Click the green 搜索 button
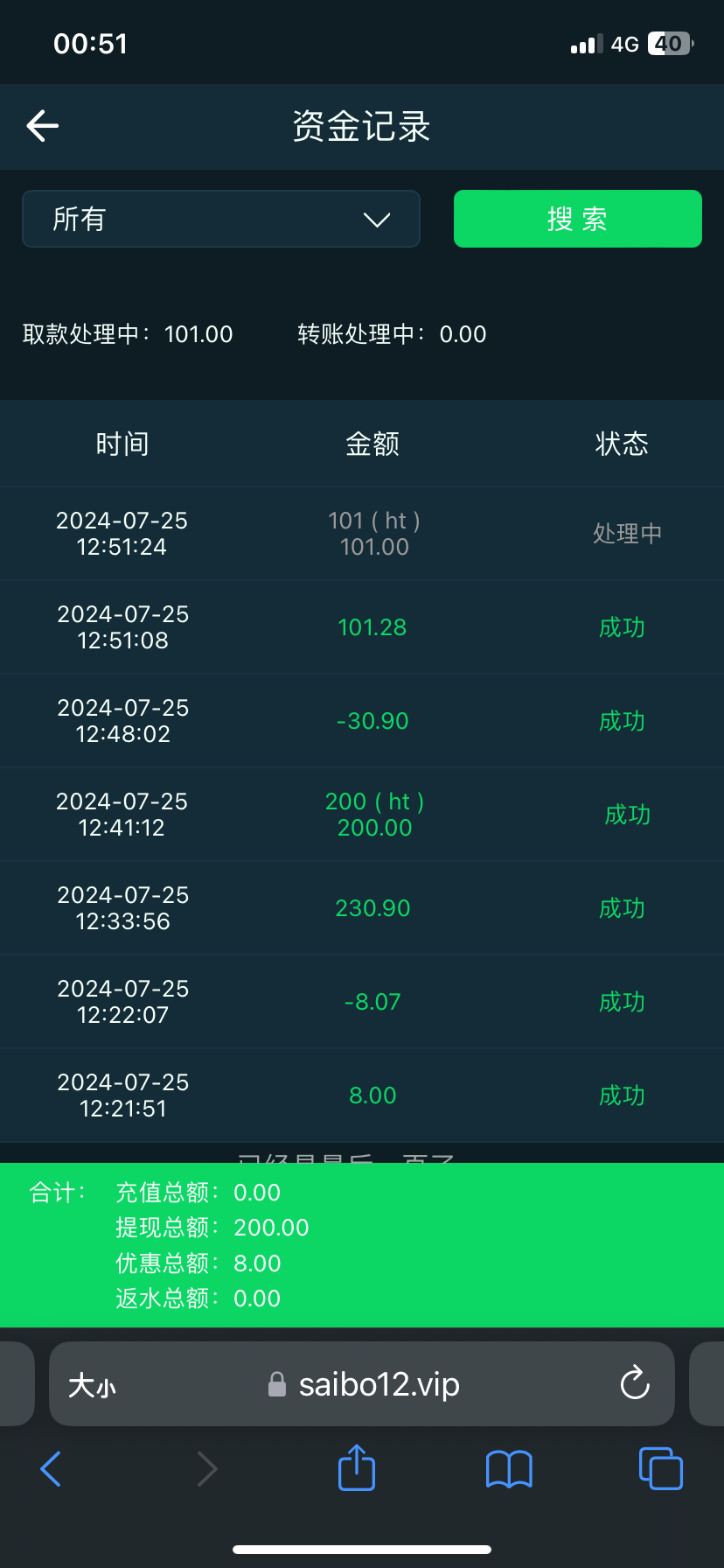 (x=577, y=219)
